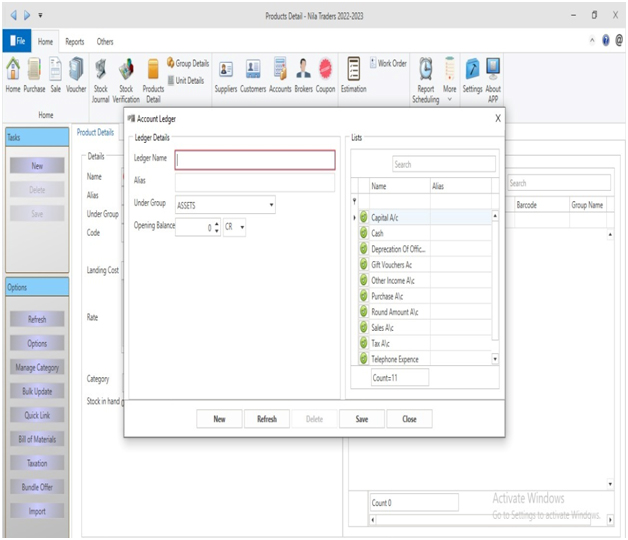Open quick access toolbar dropdown

click(40, 16)
